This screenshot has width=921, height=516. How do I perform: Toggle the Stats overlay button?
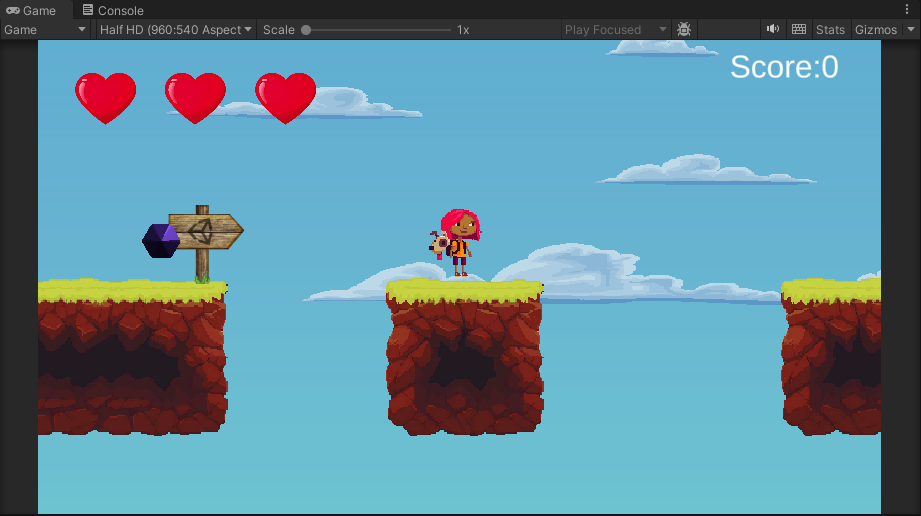pyautogui.click(x=831, y=29)
